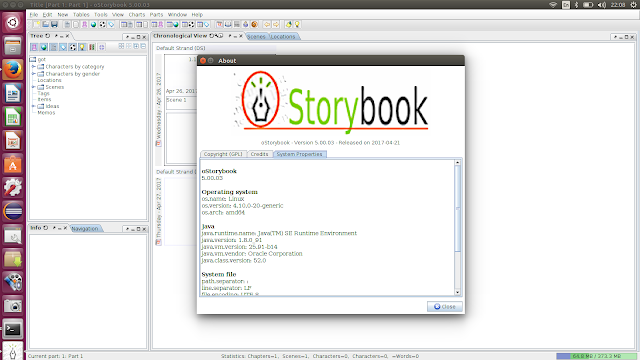Click the scrollbar down arrow in About dialog
This screenshot has height=360, width=640.
tap(458, 292)
